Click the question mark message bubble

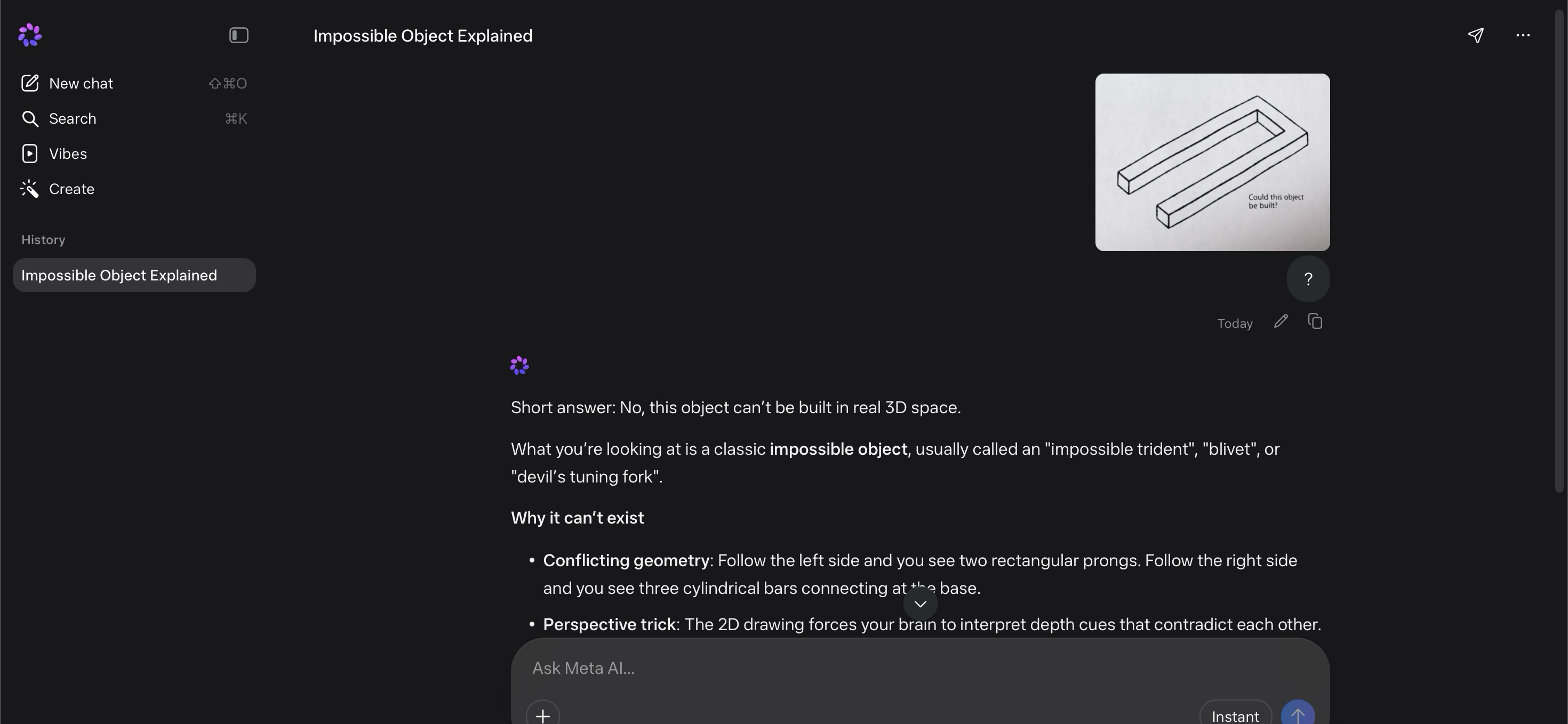click(1308, 279)
